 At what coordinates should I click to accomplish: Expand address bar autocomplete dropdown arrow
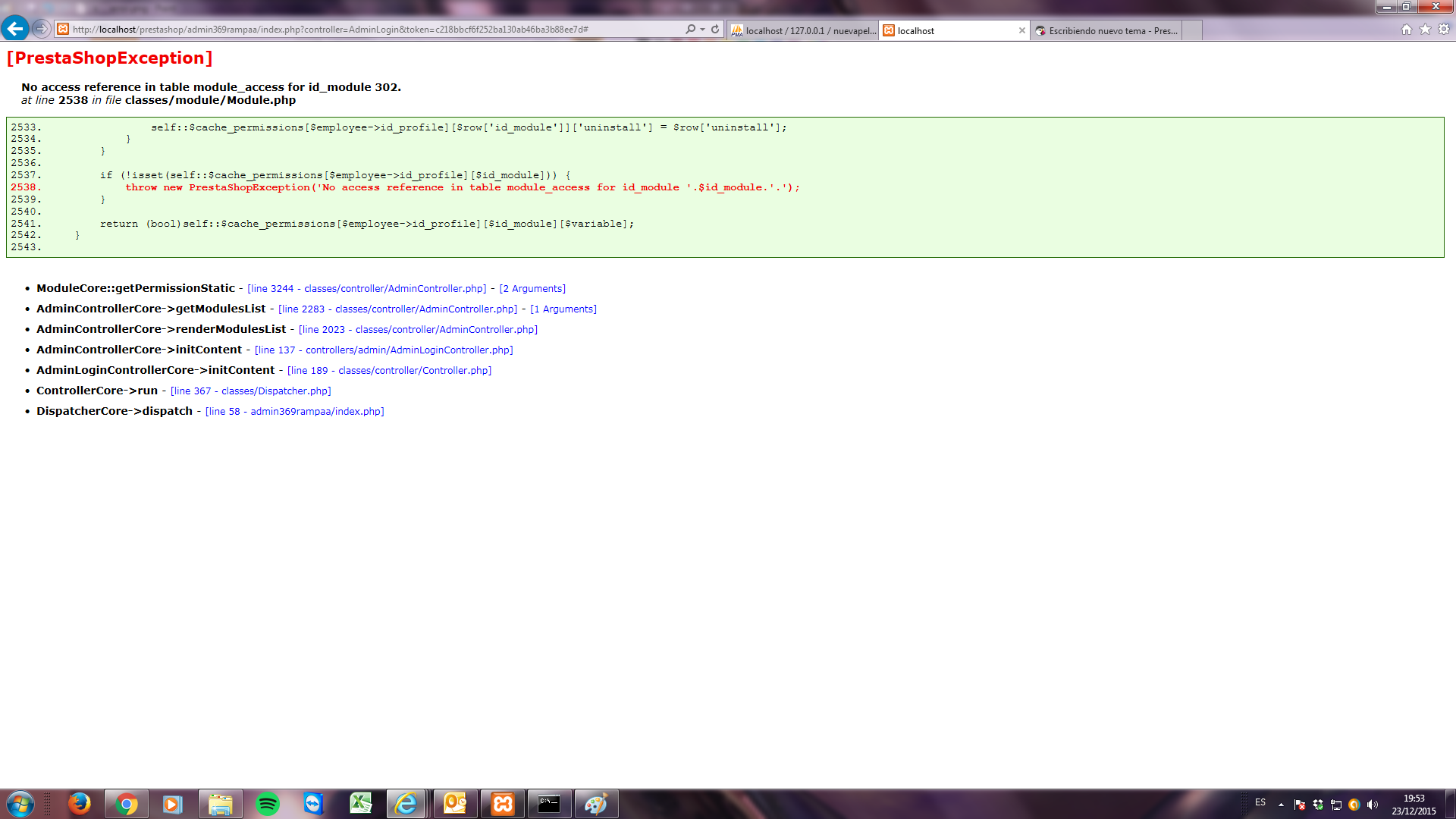point(703,30)
